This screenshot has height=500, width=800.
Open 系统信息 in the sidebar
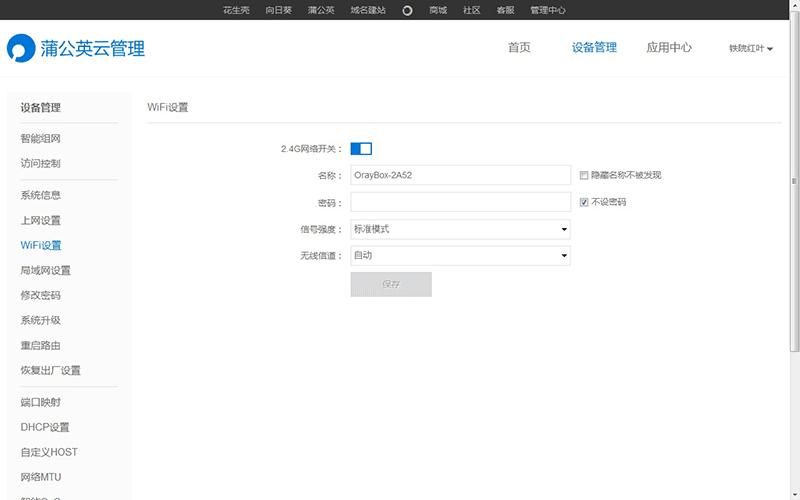[x=41, y=195]
